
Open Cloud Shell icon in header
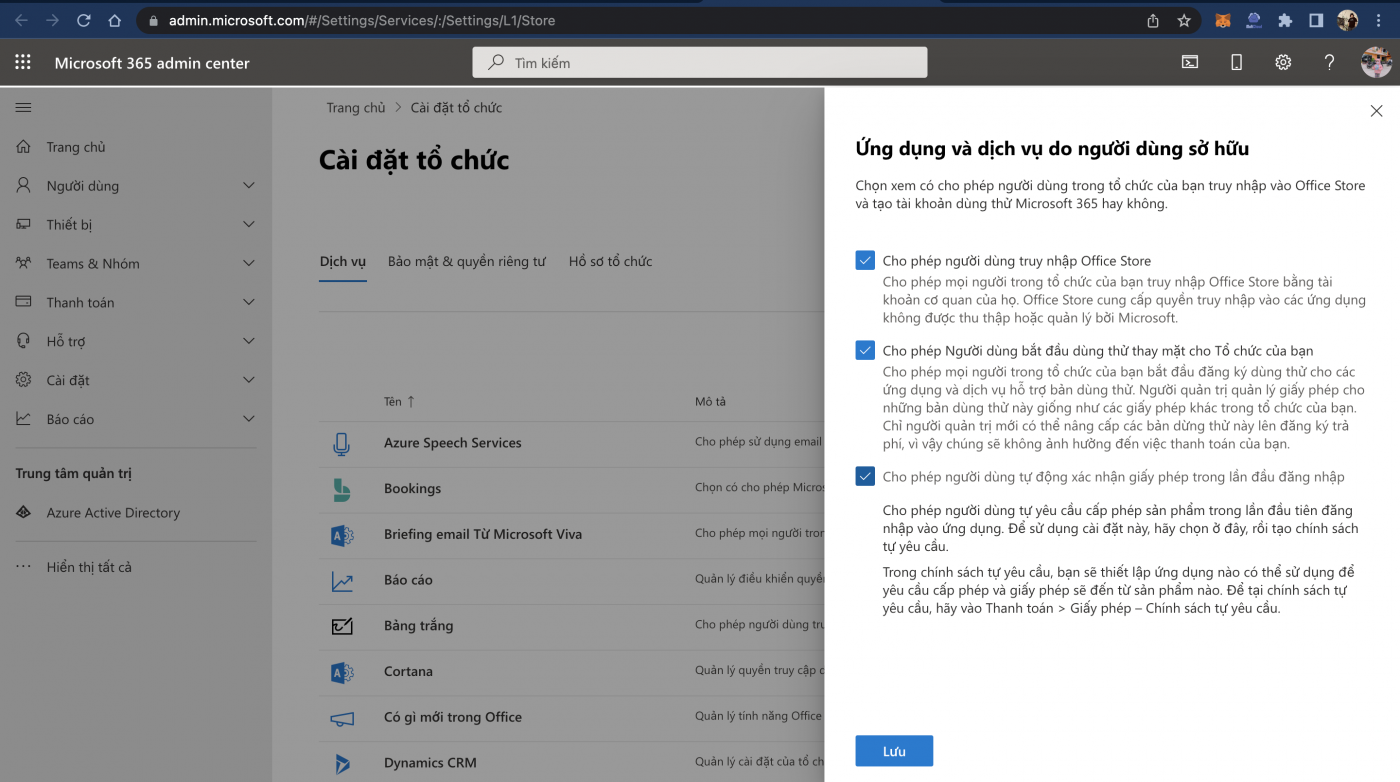pos(1190,62)
